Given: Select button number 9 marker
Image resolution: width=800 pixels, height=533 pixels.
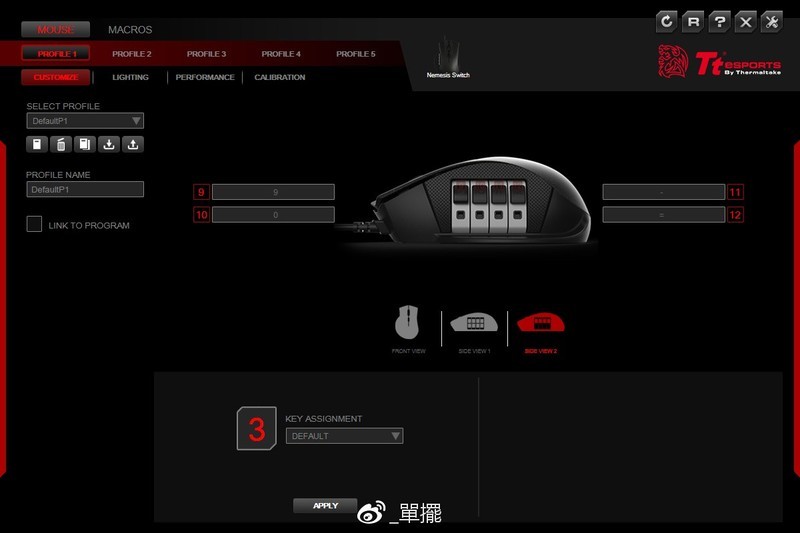Looking at the screenshot, I should click(202, 192).
